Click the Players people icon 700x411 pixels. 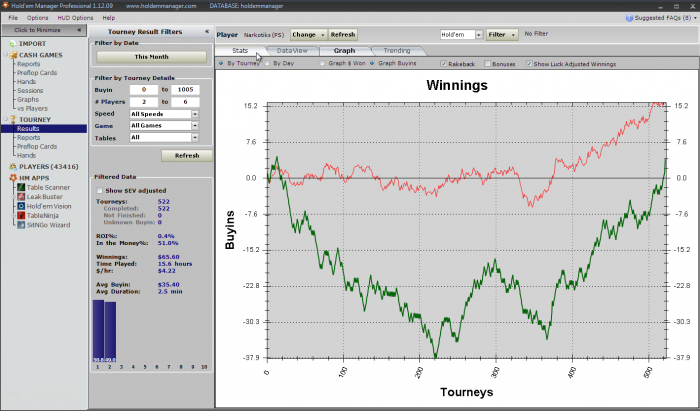[x=13, y=166]
